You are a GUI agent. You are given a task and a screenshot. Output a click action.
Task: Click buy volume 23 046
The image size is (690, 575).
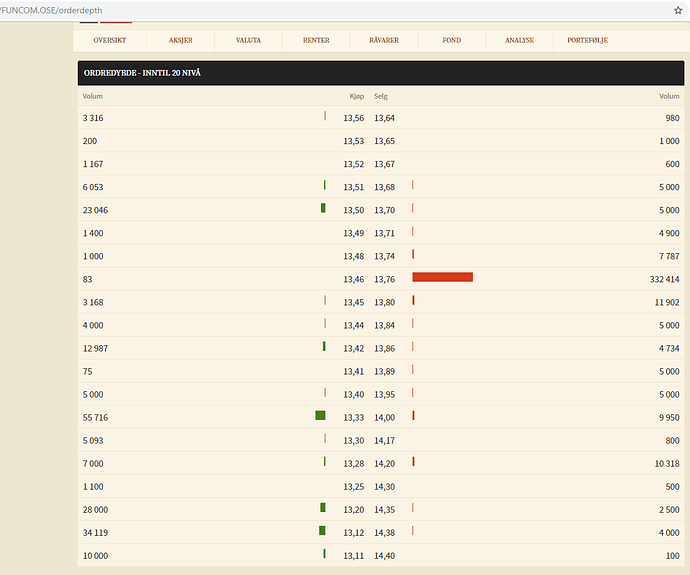pos(95,210)
